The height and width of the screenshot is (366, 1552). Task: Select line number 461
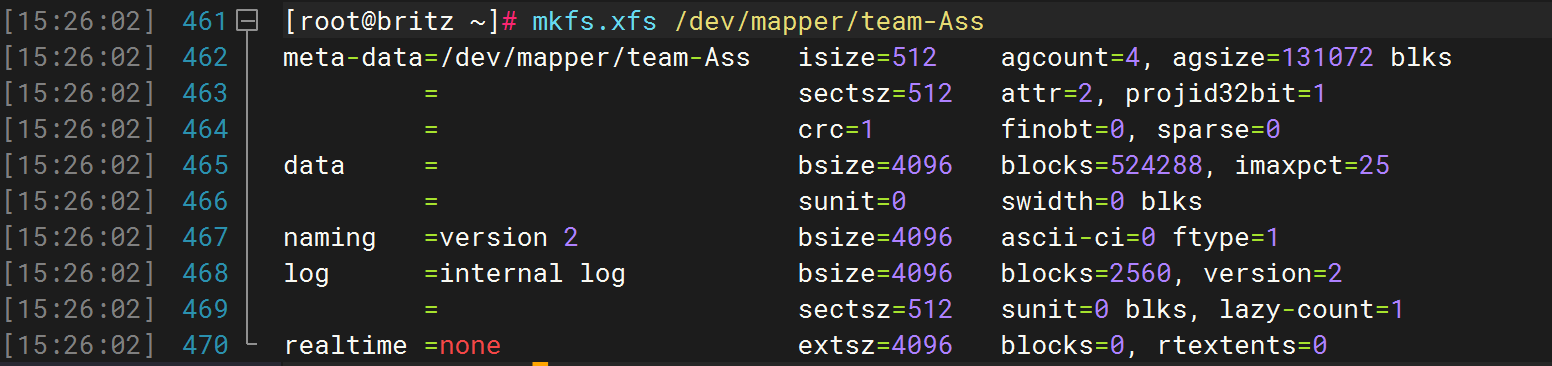205,21
